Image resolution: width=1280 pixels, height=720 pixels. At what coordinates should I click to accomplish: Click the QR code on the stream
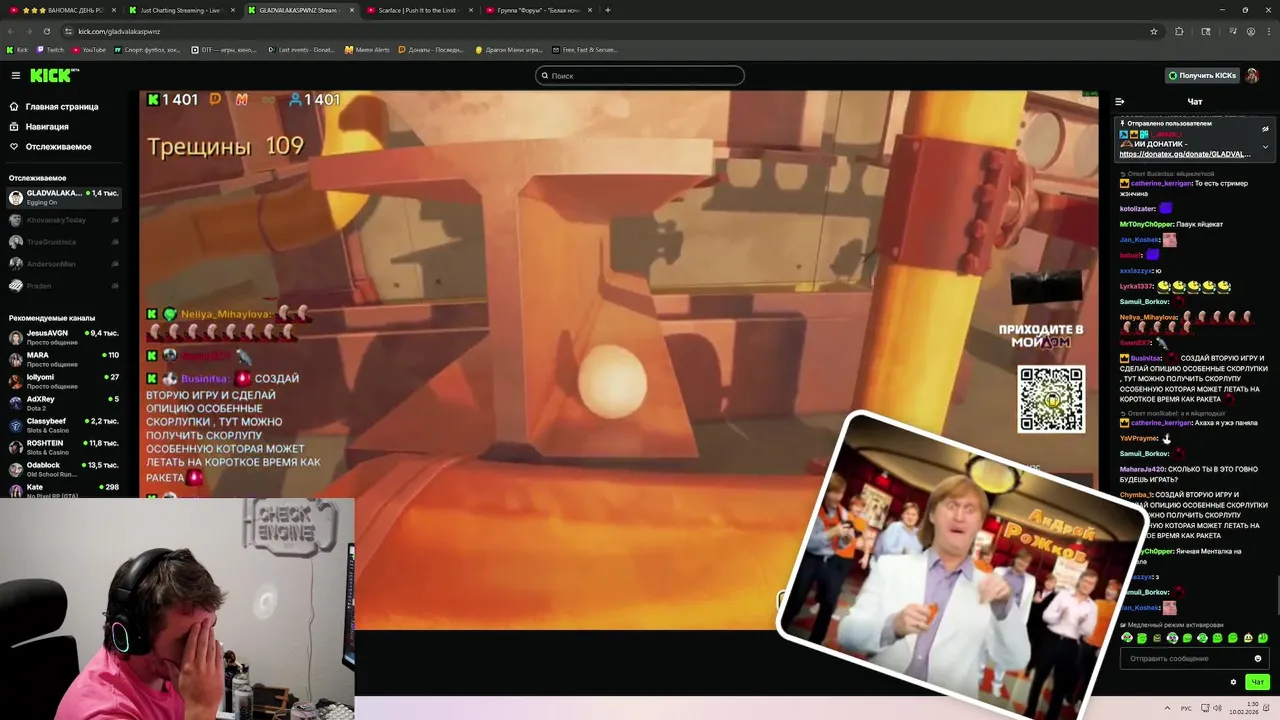1051,399
